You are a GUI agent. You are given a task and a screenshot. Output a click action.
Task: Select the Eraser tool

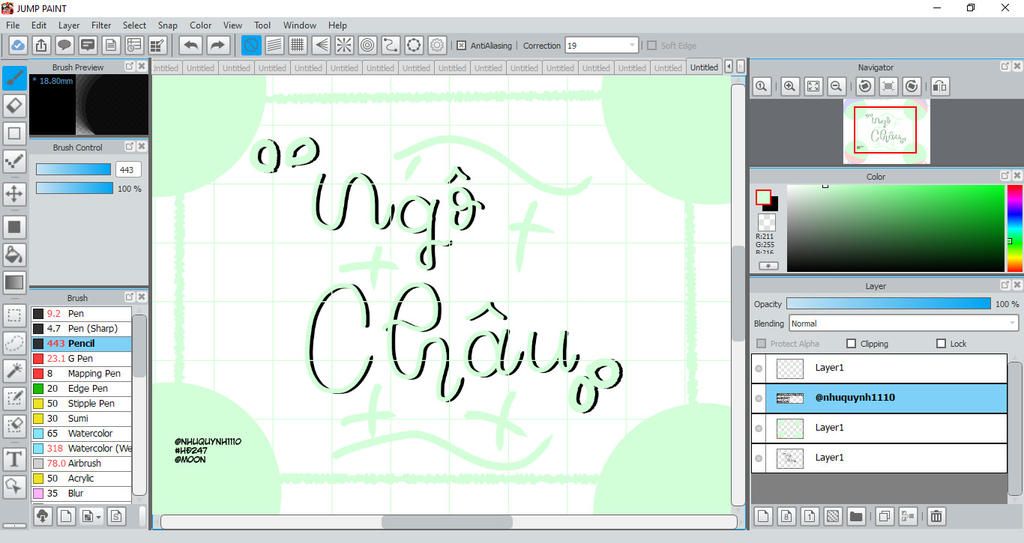coord(14,105)
